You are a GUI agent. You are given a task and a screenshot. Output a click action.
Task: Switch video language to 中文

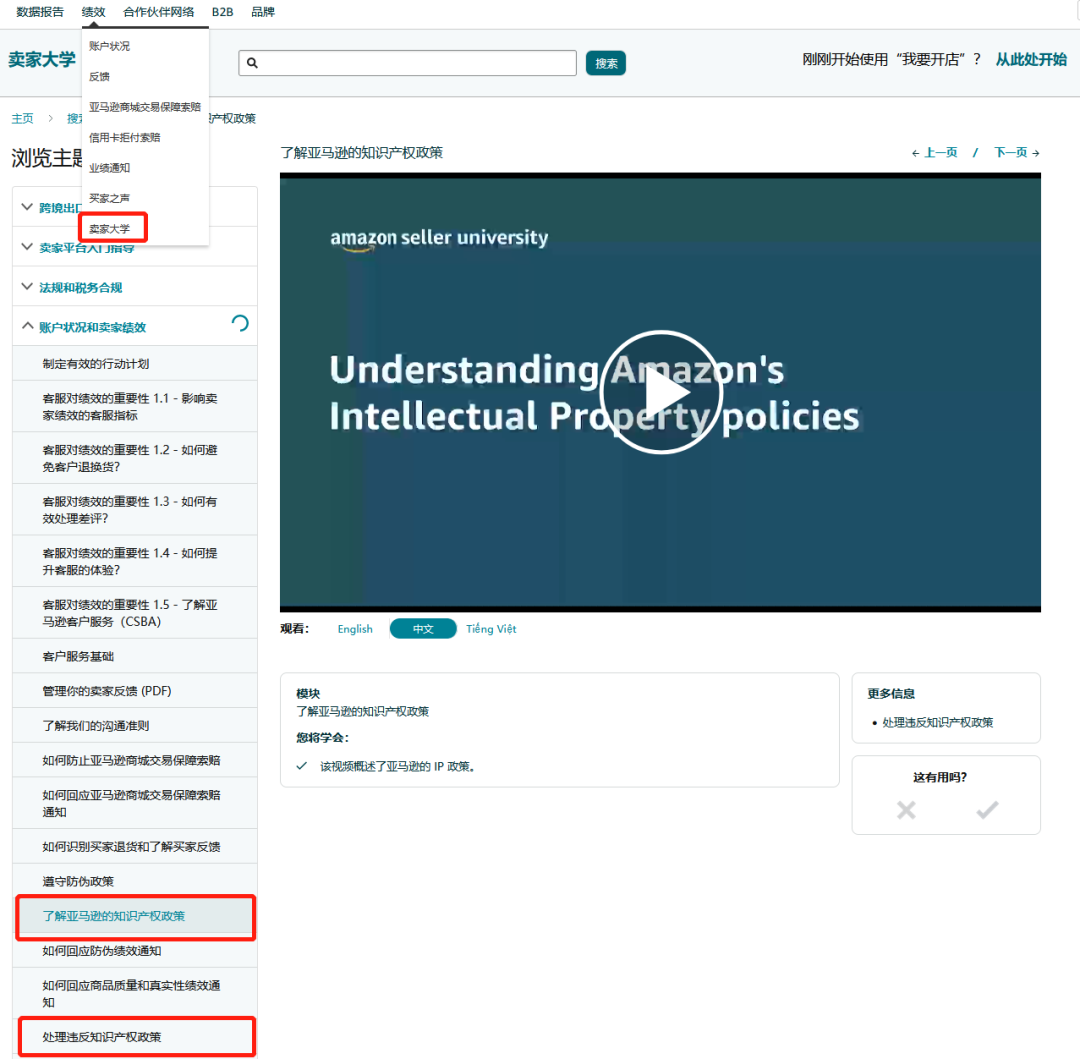pos(423,629)
